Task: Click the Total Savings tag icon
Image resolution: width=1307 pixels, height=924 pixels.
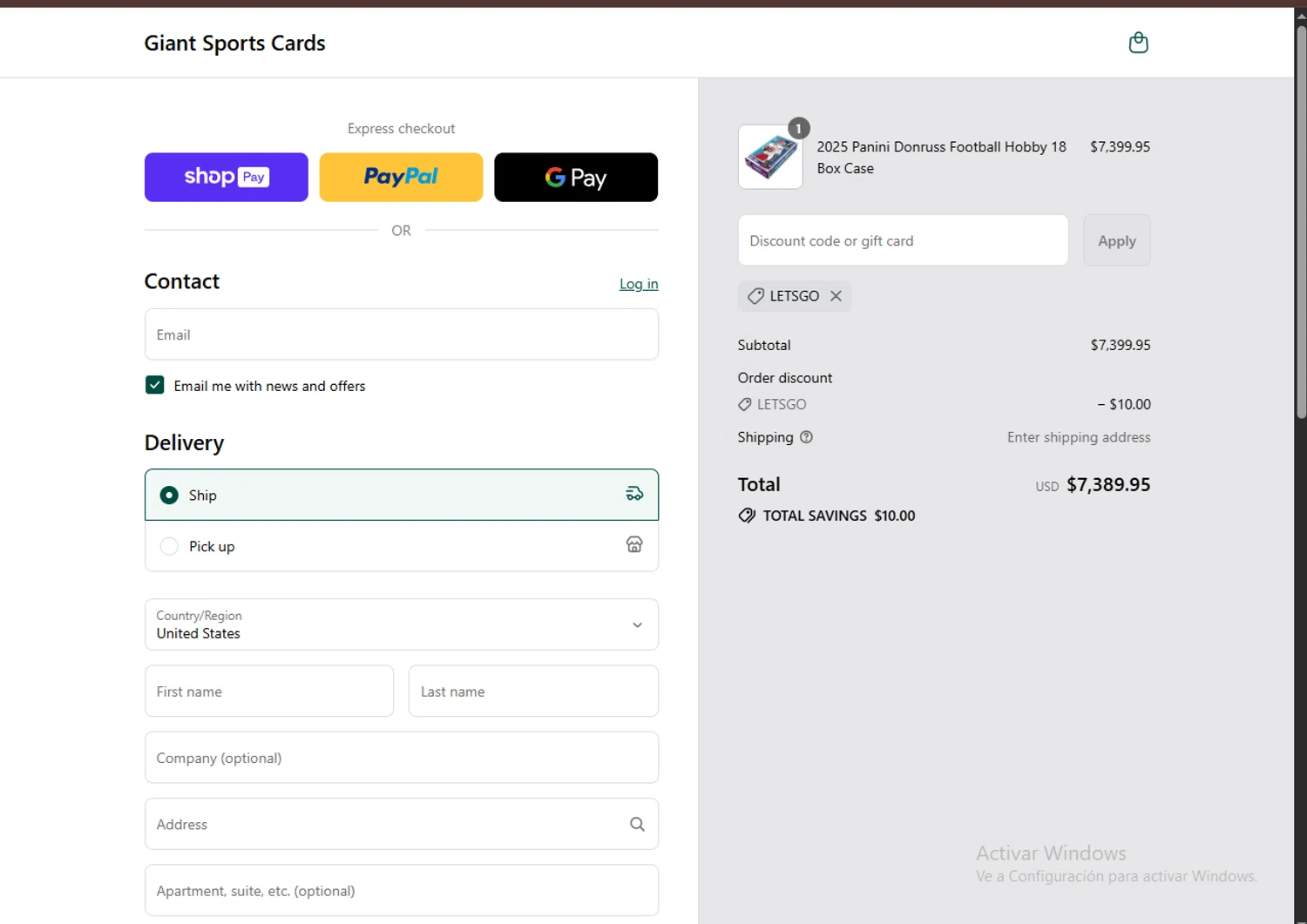Action: [x=747, y=516]
